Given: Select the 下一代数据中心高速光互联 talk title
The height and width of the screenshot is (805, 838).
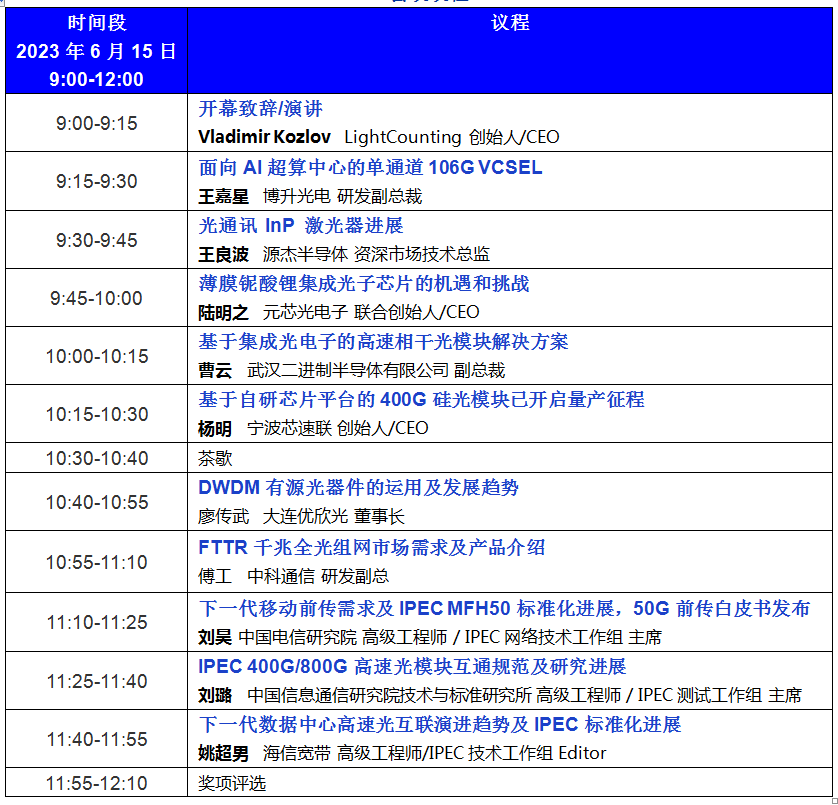Looking at the screenshot, I should [x=440, y=724].
